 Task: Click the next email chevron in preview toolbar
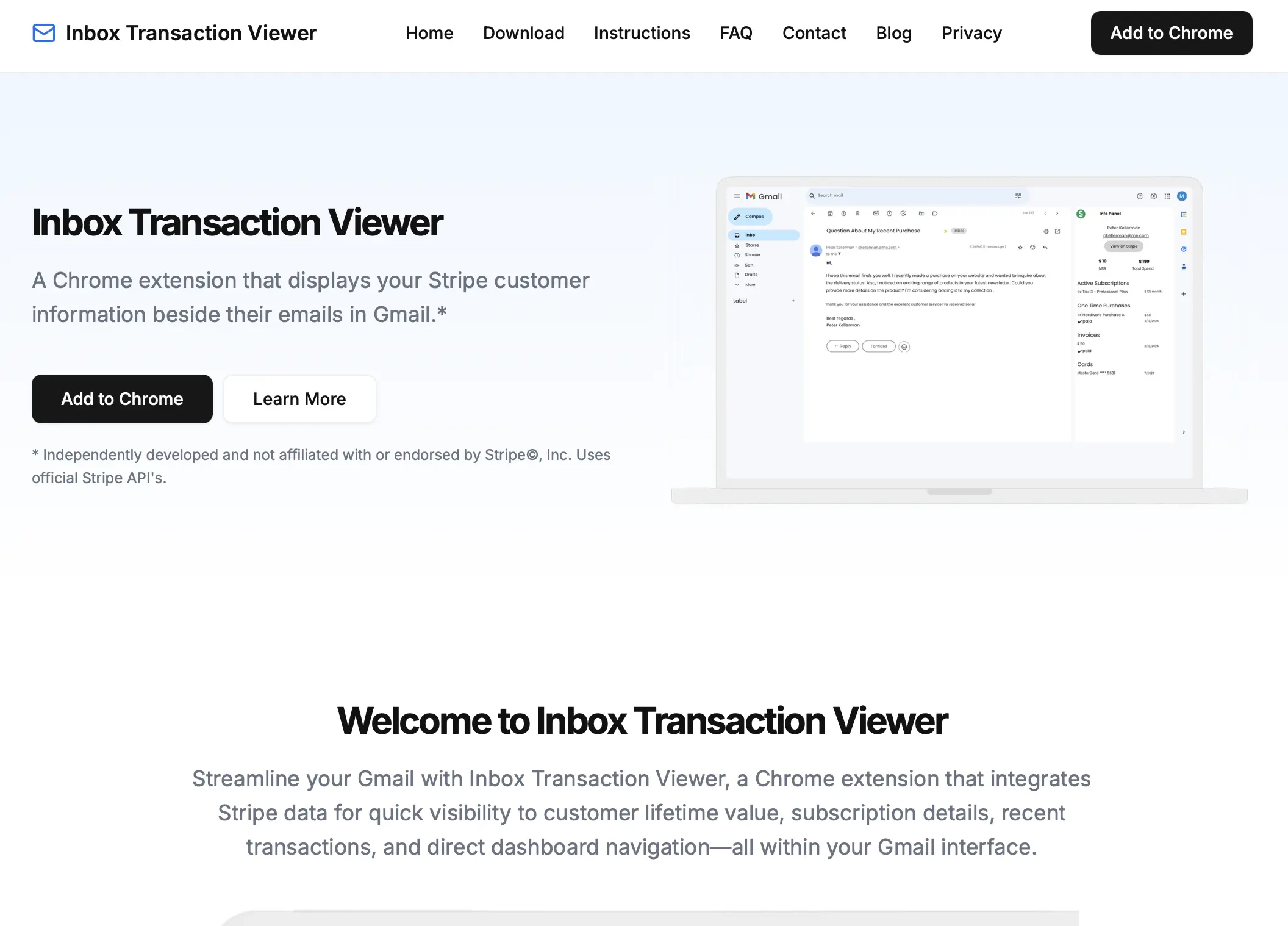[x=1057, y=214]
